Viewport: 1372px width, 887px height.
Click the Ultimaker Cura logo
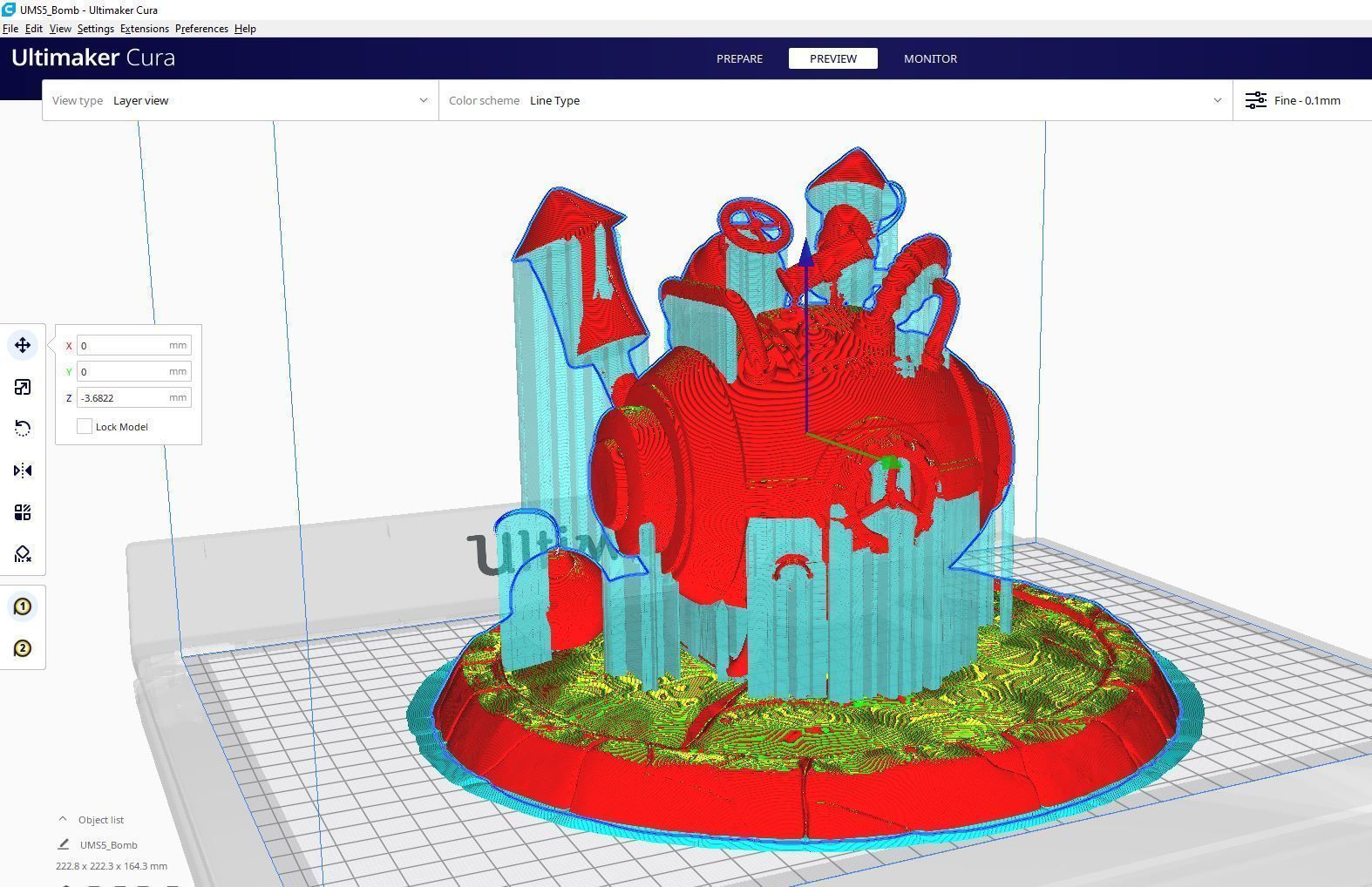93,58
